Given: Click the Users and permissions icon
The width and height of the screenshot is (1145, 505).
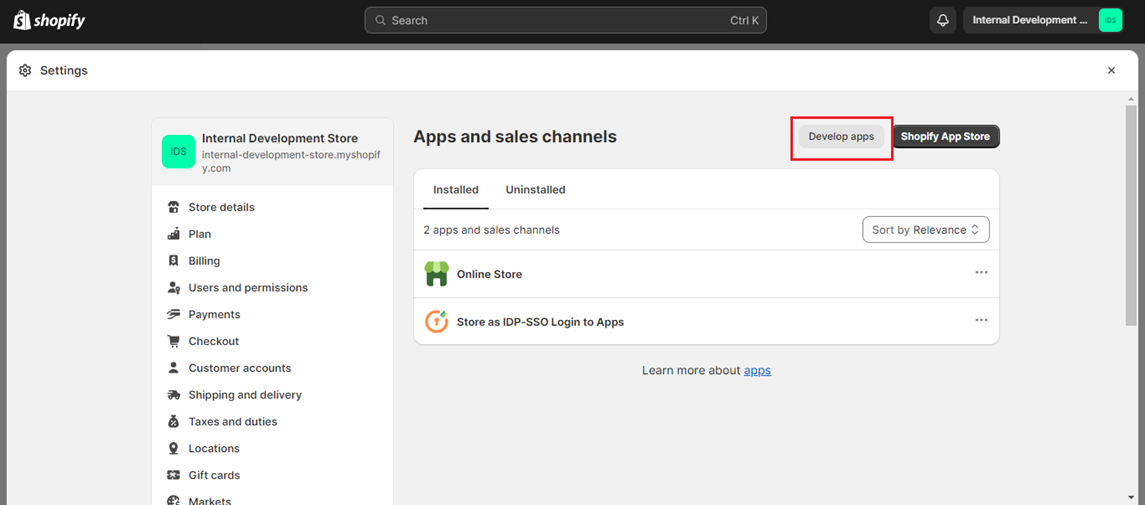Looking at the screenshot, I should pyautogui.click(x=174, y=288).
